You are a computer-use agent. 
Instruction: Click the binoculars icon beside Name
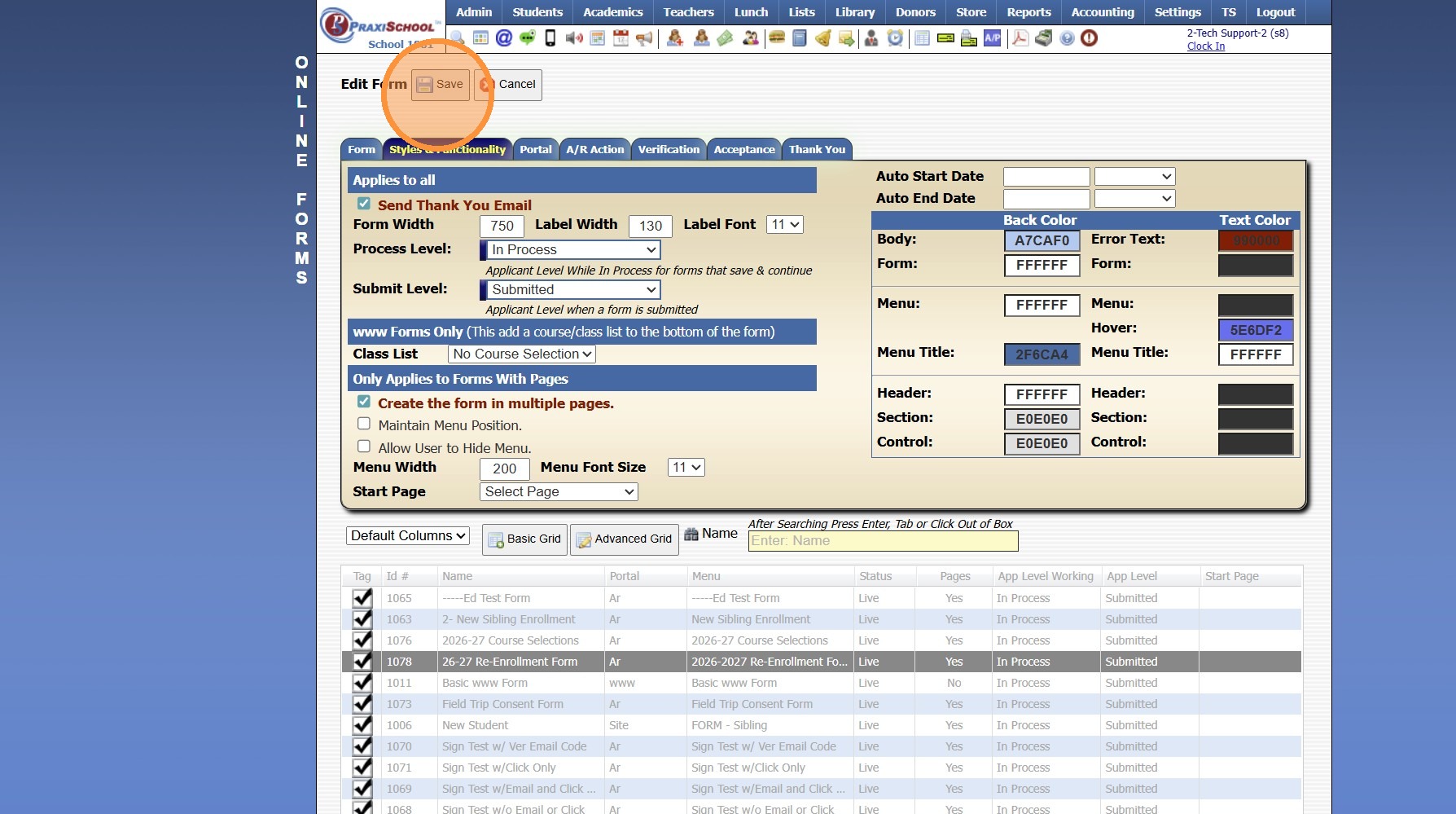click(691, 535)
